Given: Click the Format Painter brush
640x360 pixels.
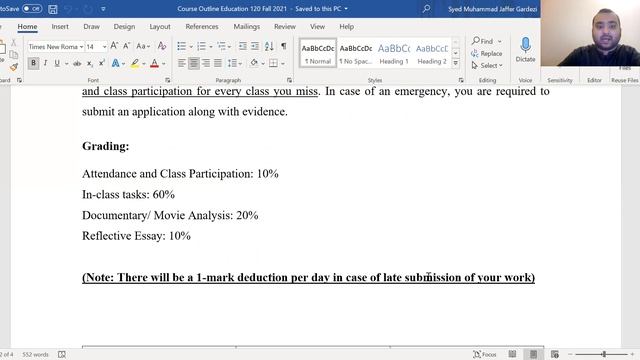Looking at the screenshot, I should pyautogui.click(x=13, y=67).
